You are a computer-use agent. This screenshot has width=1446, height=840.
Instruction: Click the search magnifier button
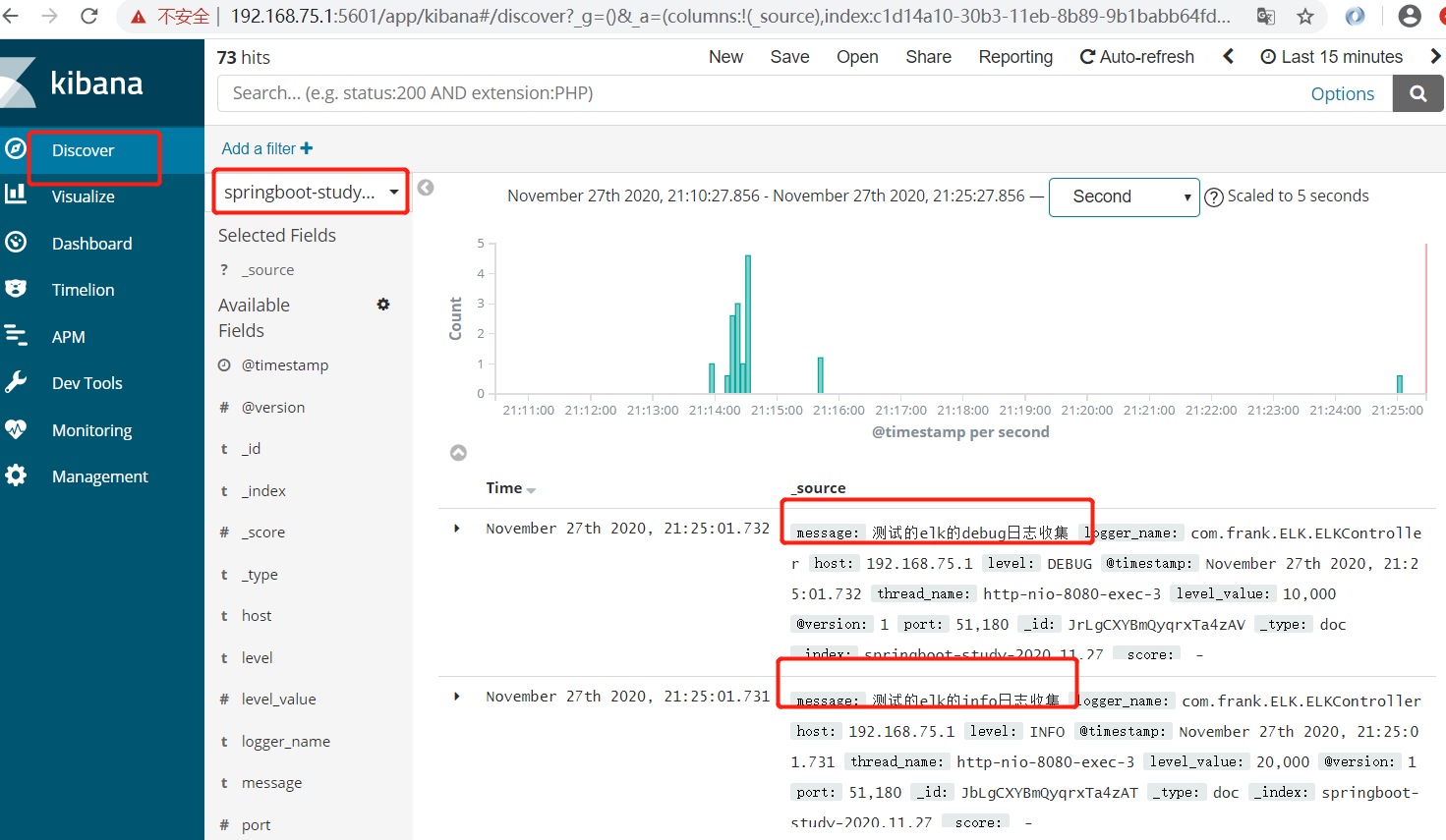1417,93
